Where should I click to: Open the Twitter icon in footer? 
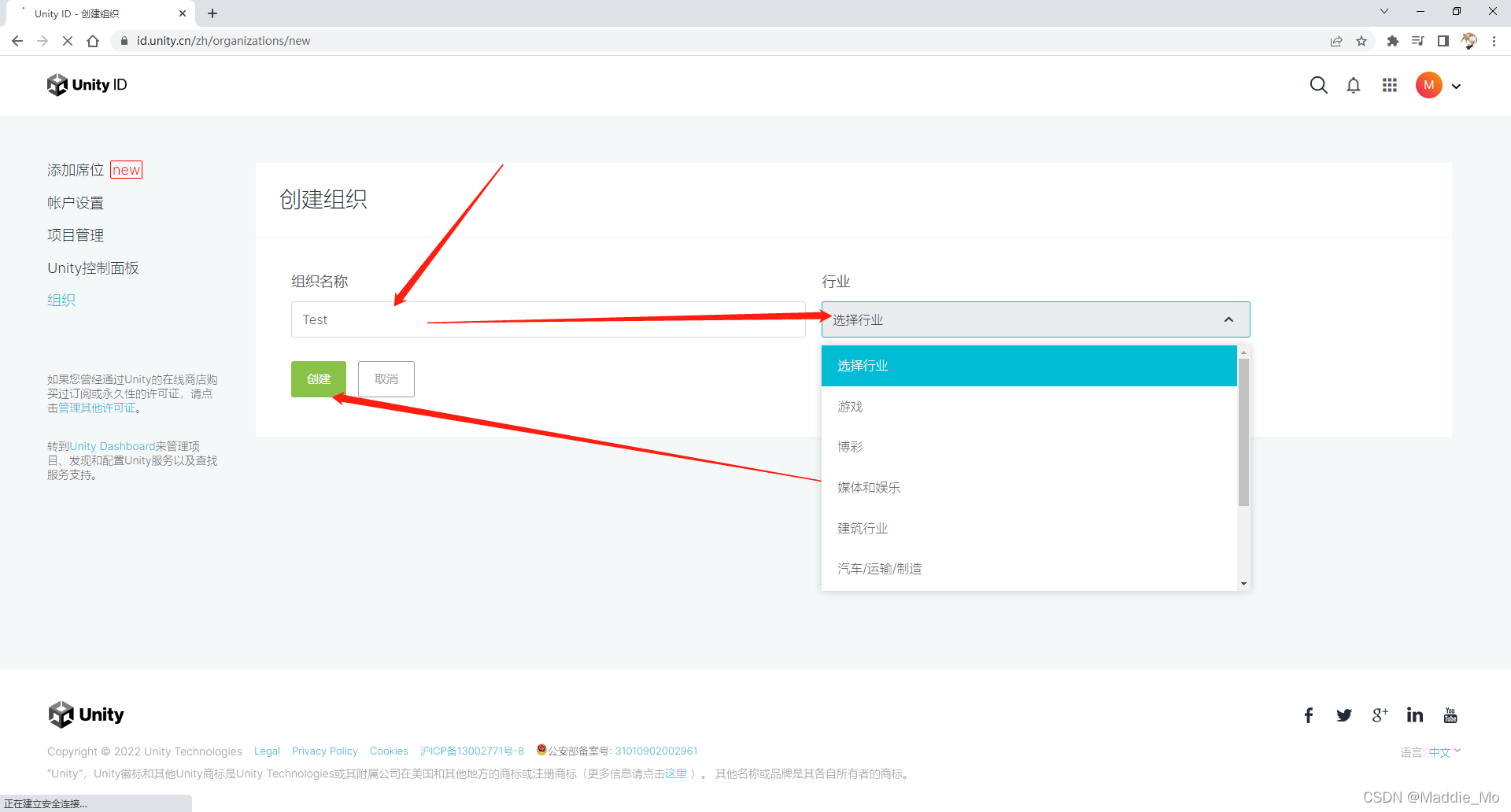click(1344, 715)
